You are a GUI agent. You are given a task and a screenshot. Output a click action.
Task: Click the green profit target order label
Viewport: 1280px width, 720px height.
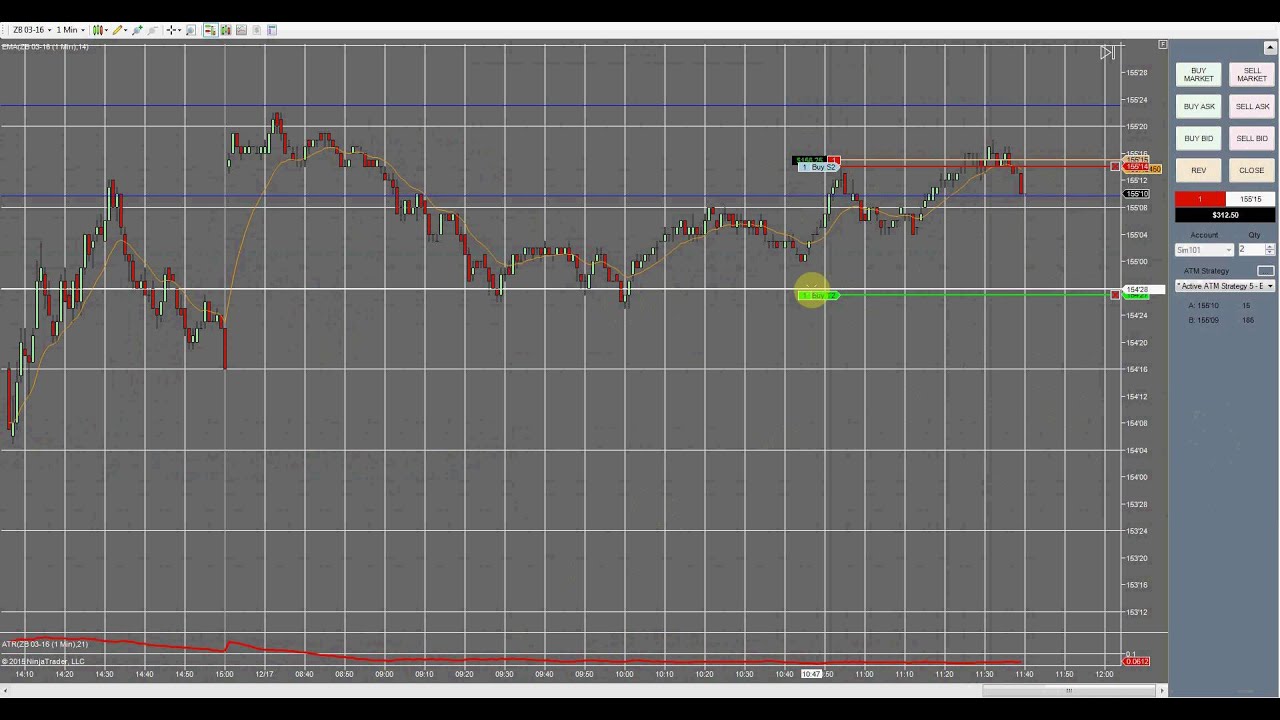click(x=819, y=295)
